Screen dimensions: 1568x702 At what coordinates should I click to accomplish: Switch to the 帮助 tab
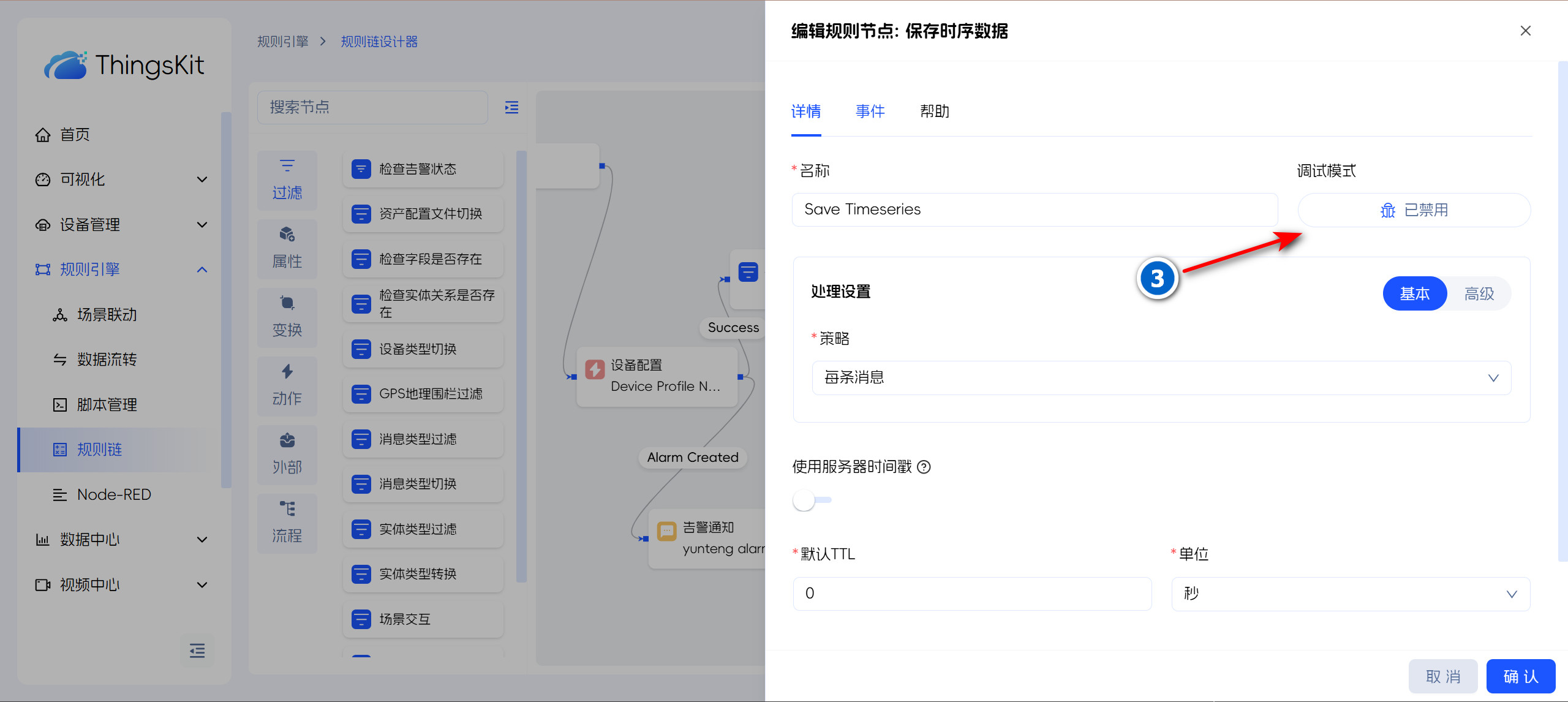[935, 111]
